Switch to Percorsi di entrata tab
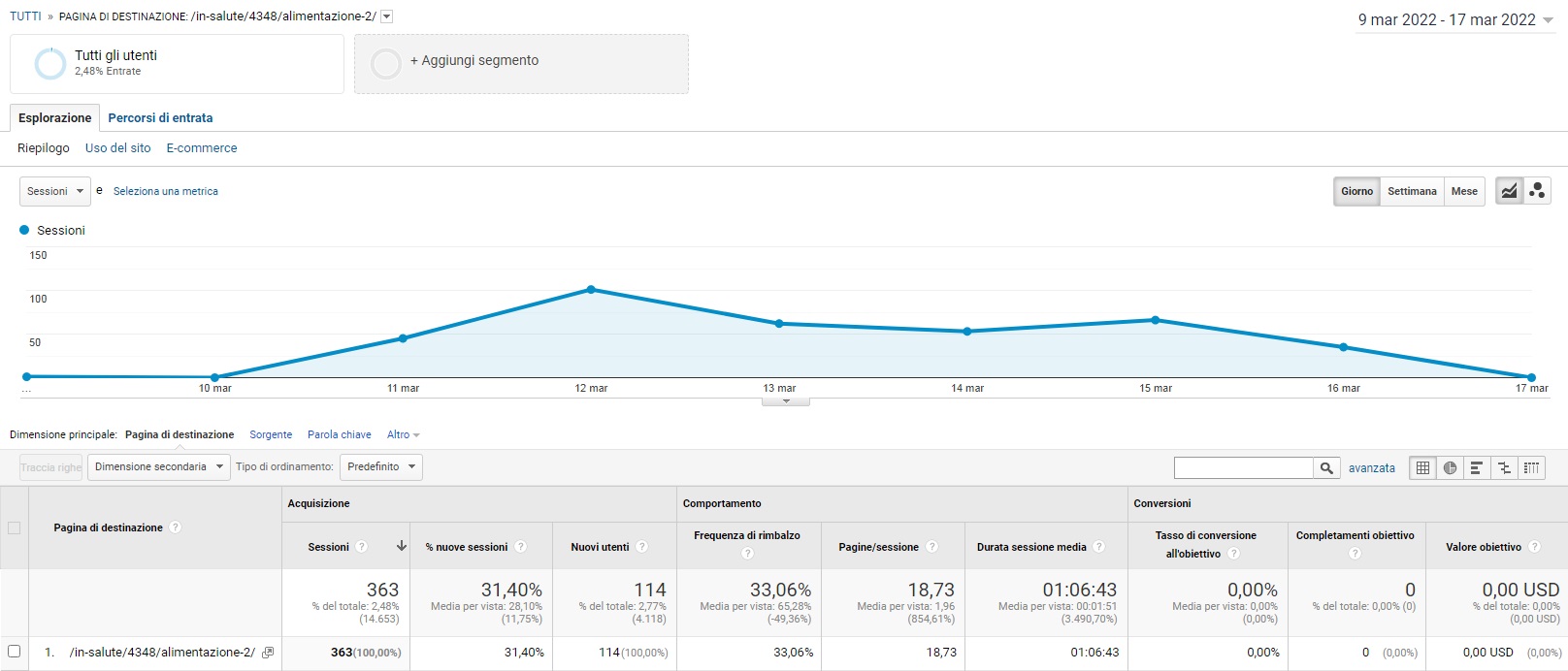1568x671 pixels. (x=160, y=117)
